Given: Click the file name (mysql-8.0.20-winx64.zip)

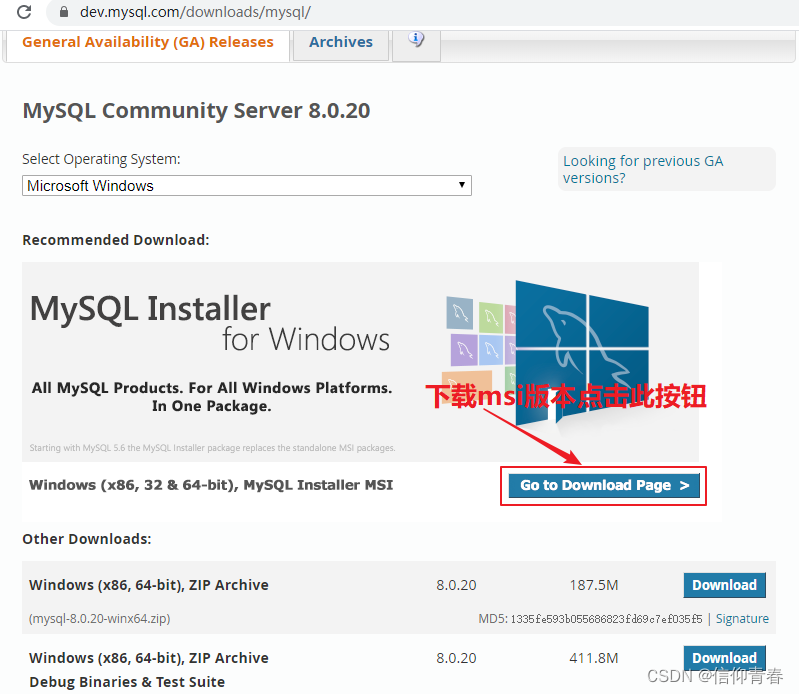Looking at the screenshot, I should tap(99, 619).
